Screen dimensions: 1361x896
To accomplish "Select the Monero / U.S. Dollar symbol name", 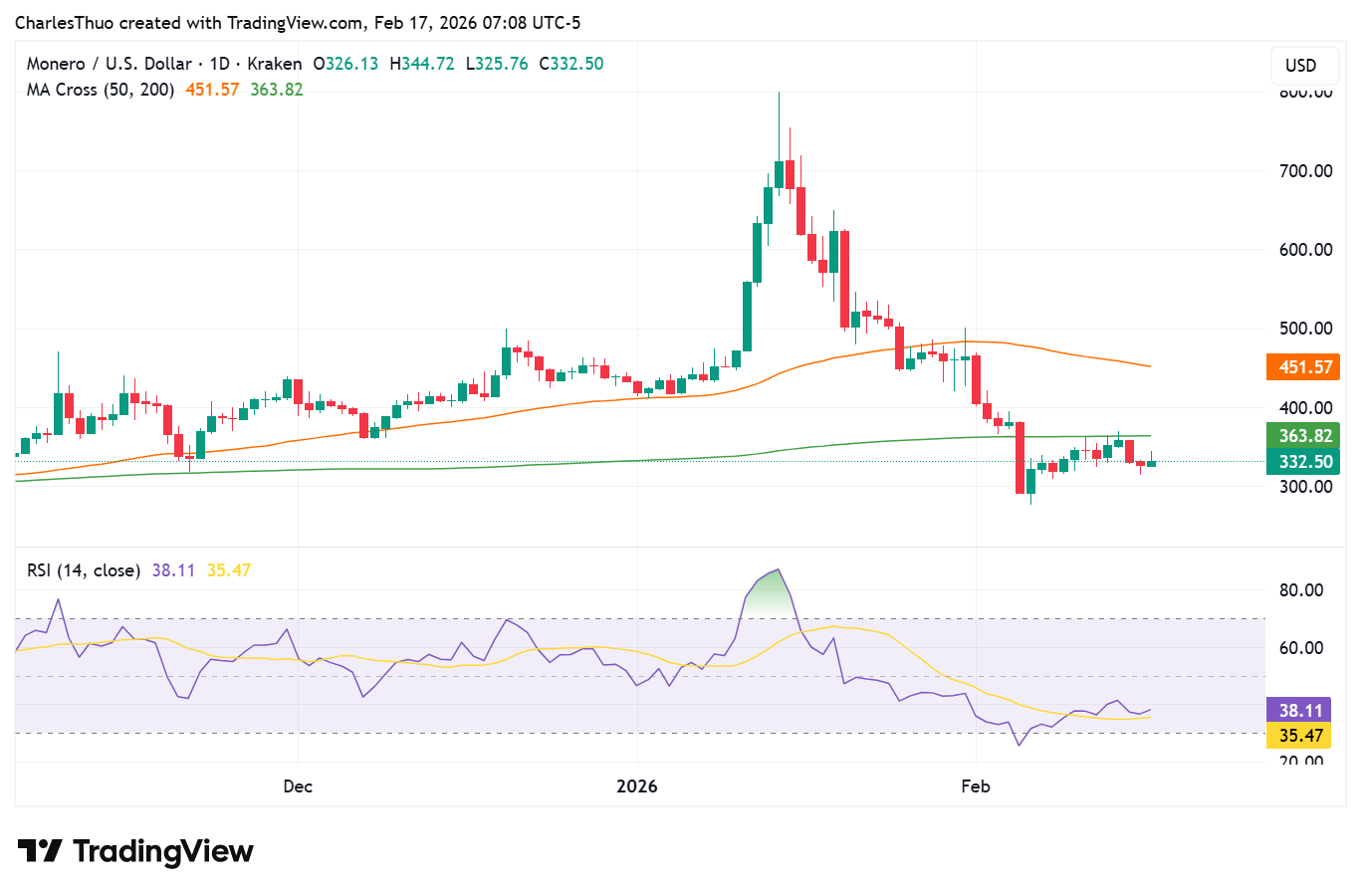I will [x=110, y=63].
